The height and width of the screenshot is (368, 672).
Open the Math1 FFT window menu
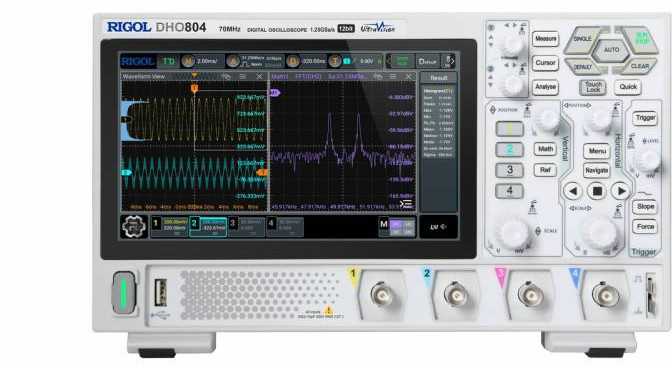[x=393, y=76]
